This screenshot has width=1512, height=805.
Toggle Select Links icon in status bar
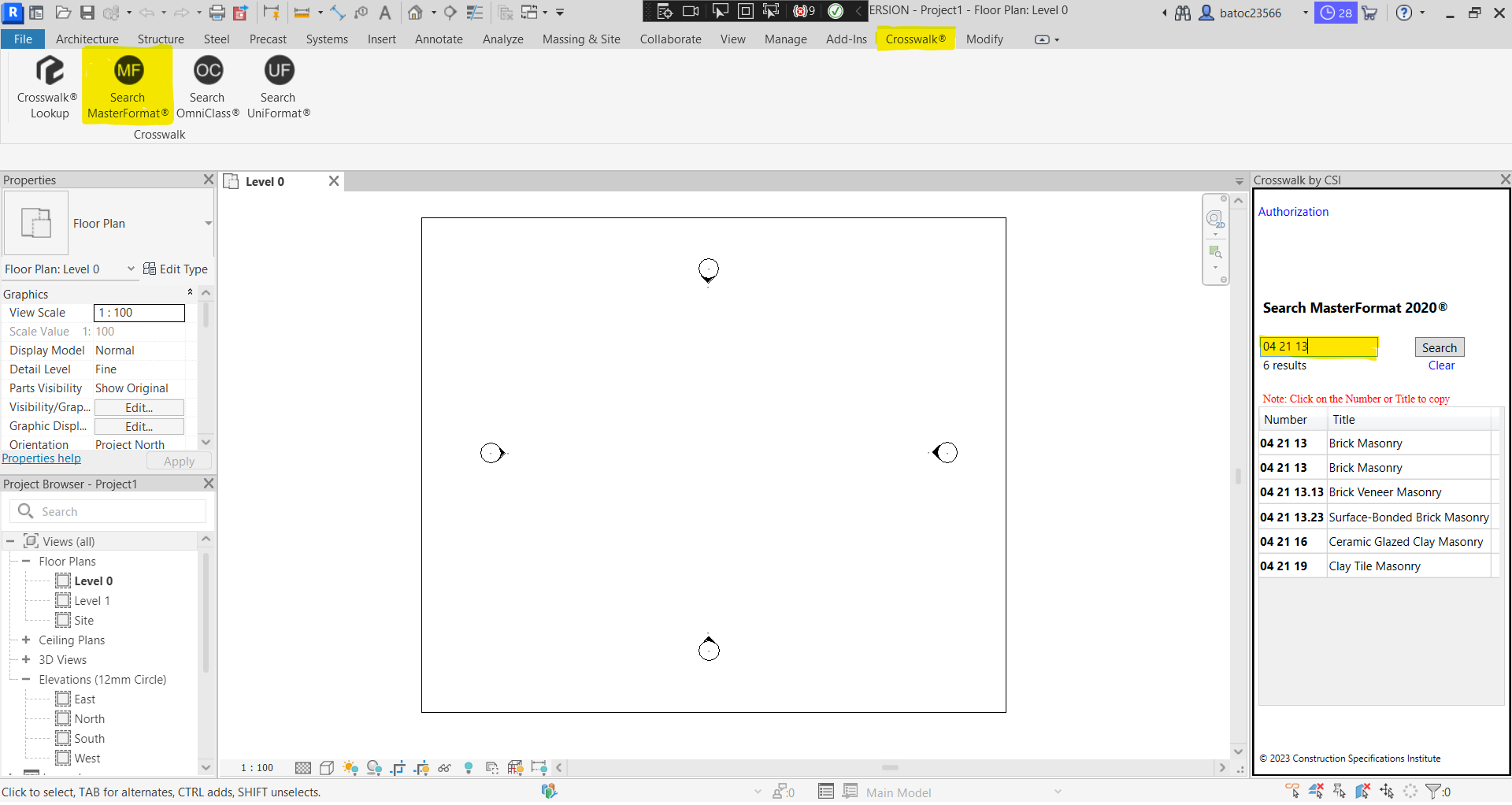pos(1292,792)
